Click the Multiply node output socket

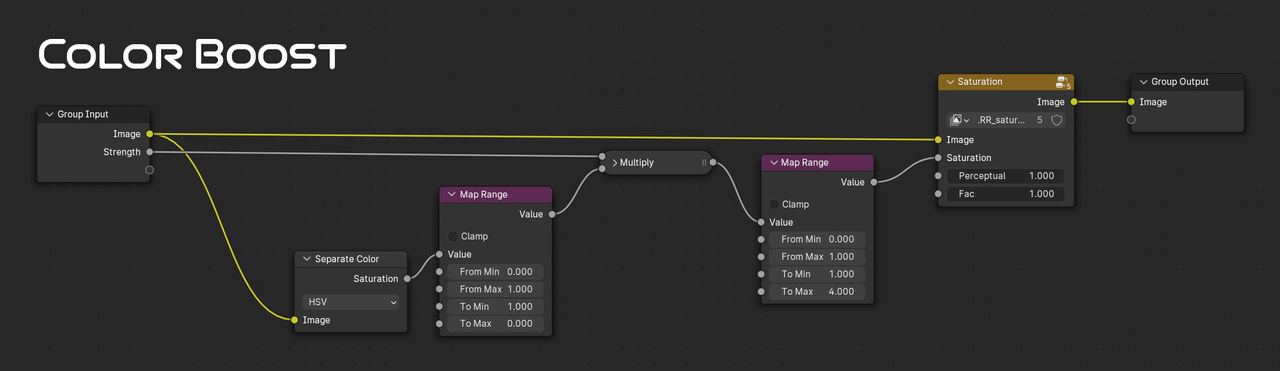point(713,162)
